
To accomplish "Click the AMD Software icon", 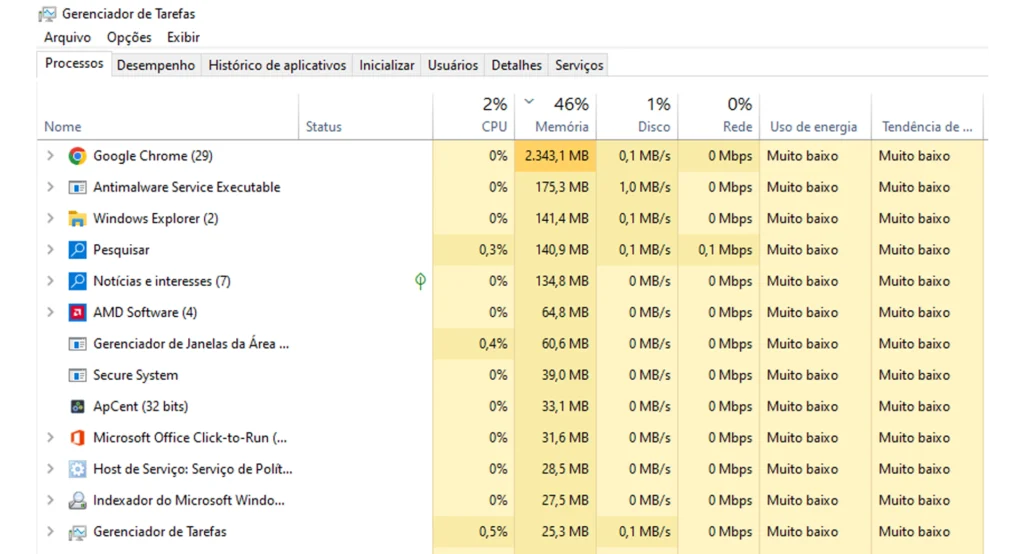I will [77, 312].
